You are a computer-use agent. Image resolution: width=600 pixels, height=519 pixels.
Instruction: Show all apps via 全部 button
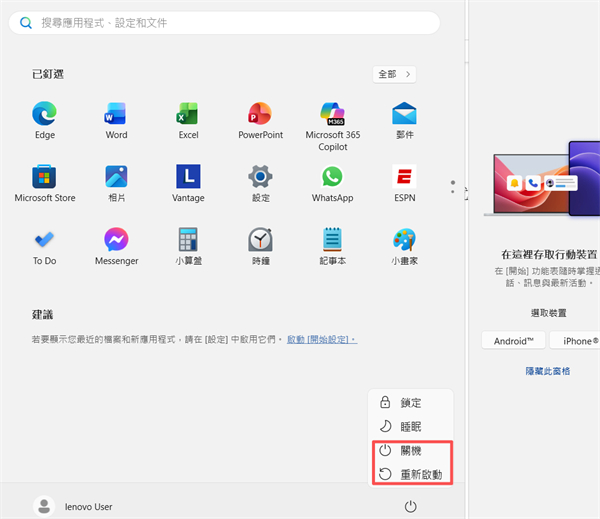[394, 74]
